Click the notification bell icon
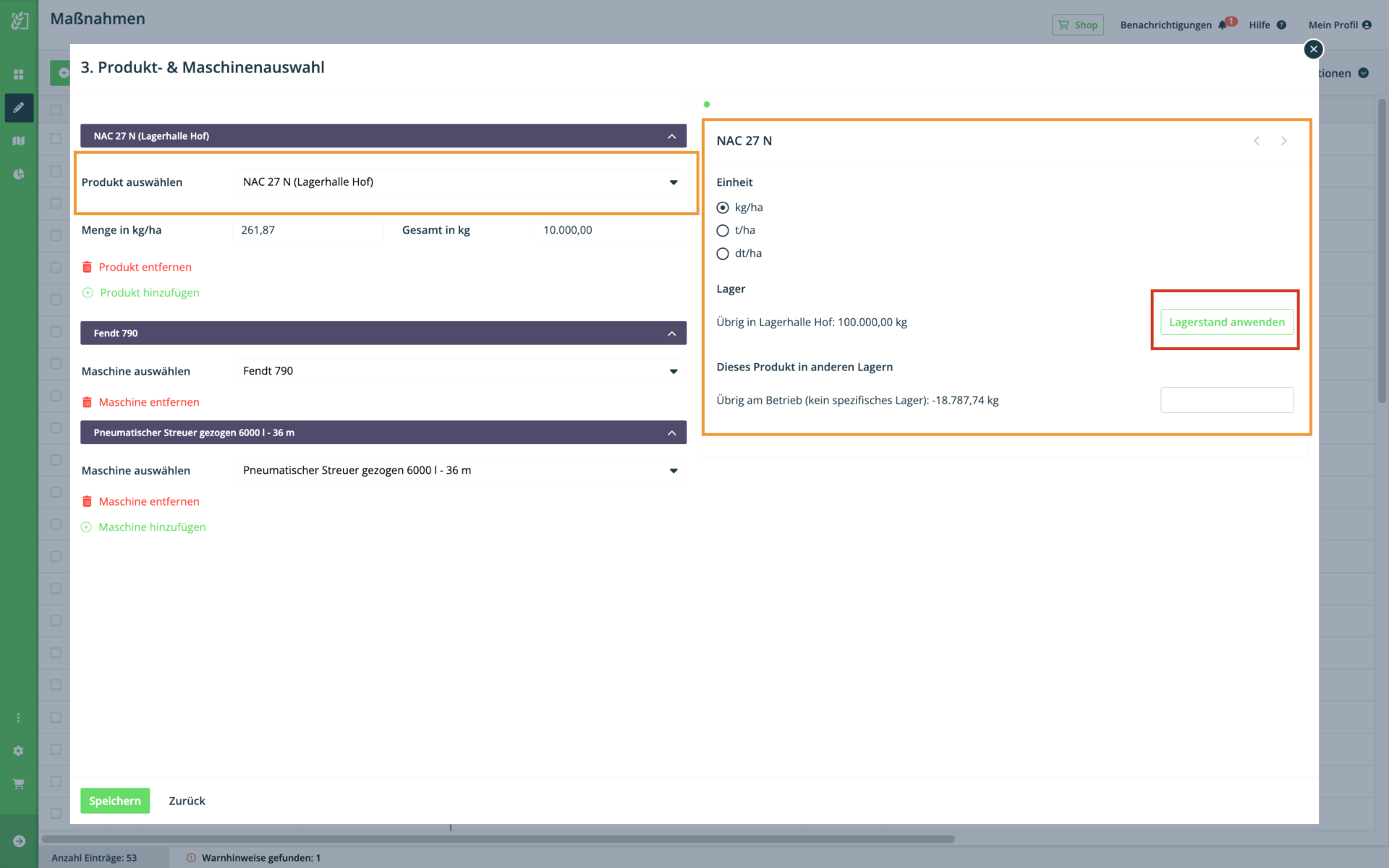This screenshot has height=868, width=1389. coord(1223,25)
